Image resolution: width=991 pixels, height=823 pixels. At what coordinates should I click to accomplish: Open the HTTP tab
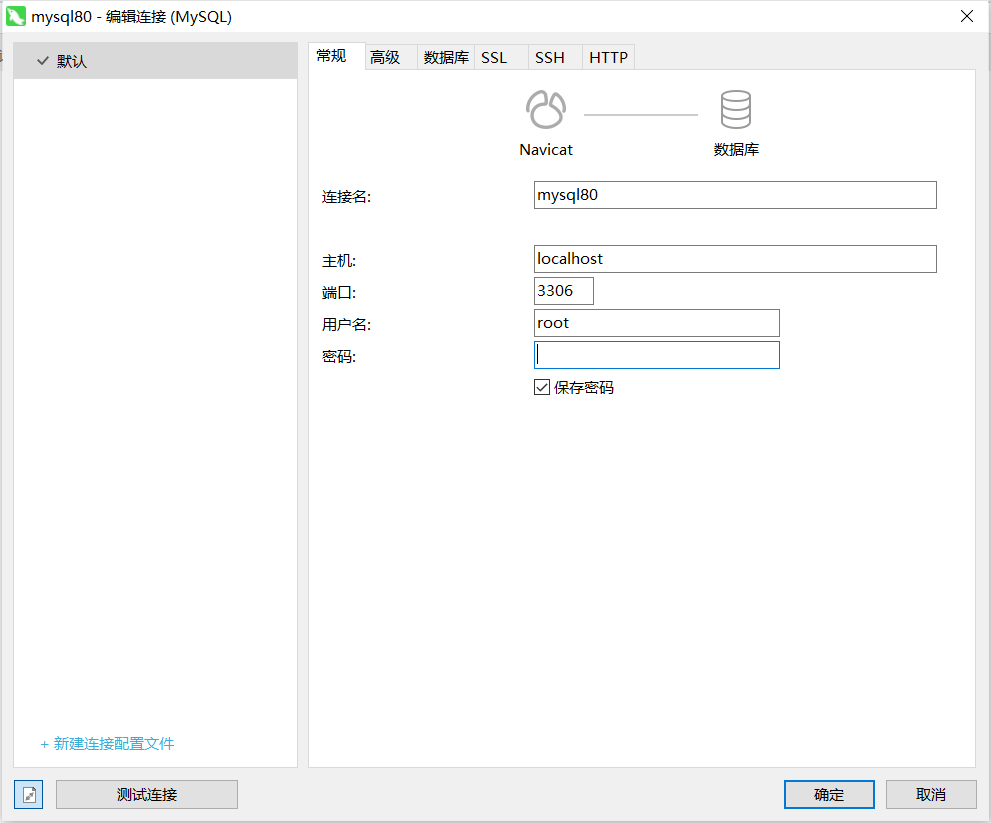point(608,58)
